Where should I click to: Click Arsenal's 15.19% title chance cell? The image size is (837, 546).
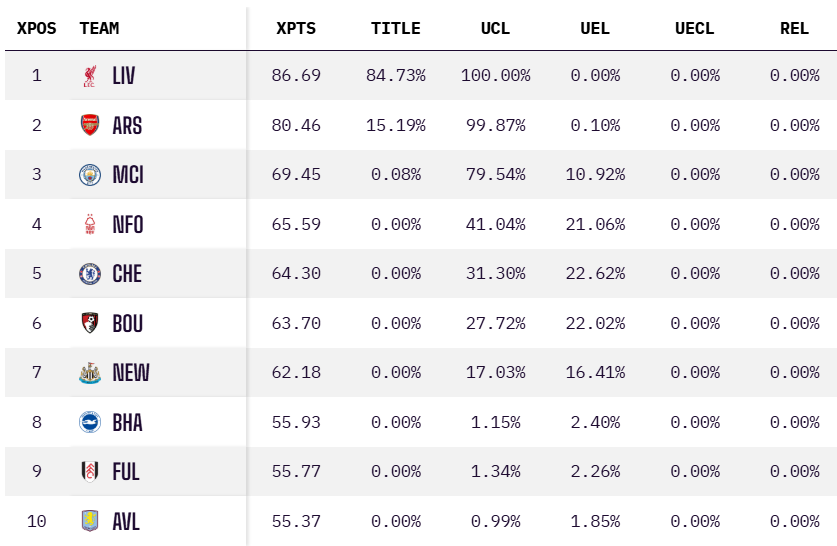398,125
